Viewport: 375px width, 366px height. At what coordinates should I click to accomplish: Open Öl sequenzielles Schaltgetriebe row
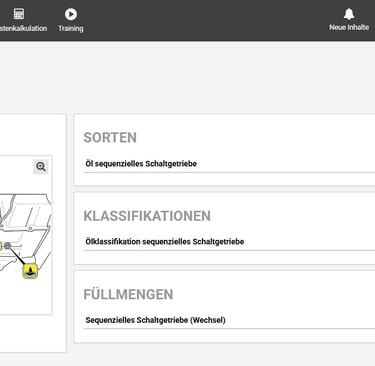(229, 164)
